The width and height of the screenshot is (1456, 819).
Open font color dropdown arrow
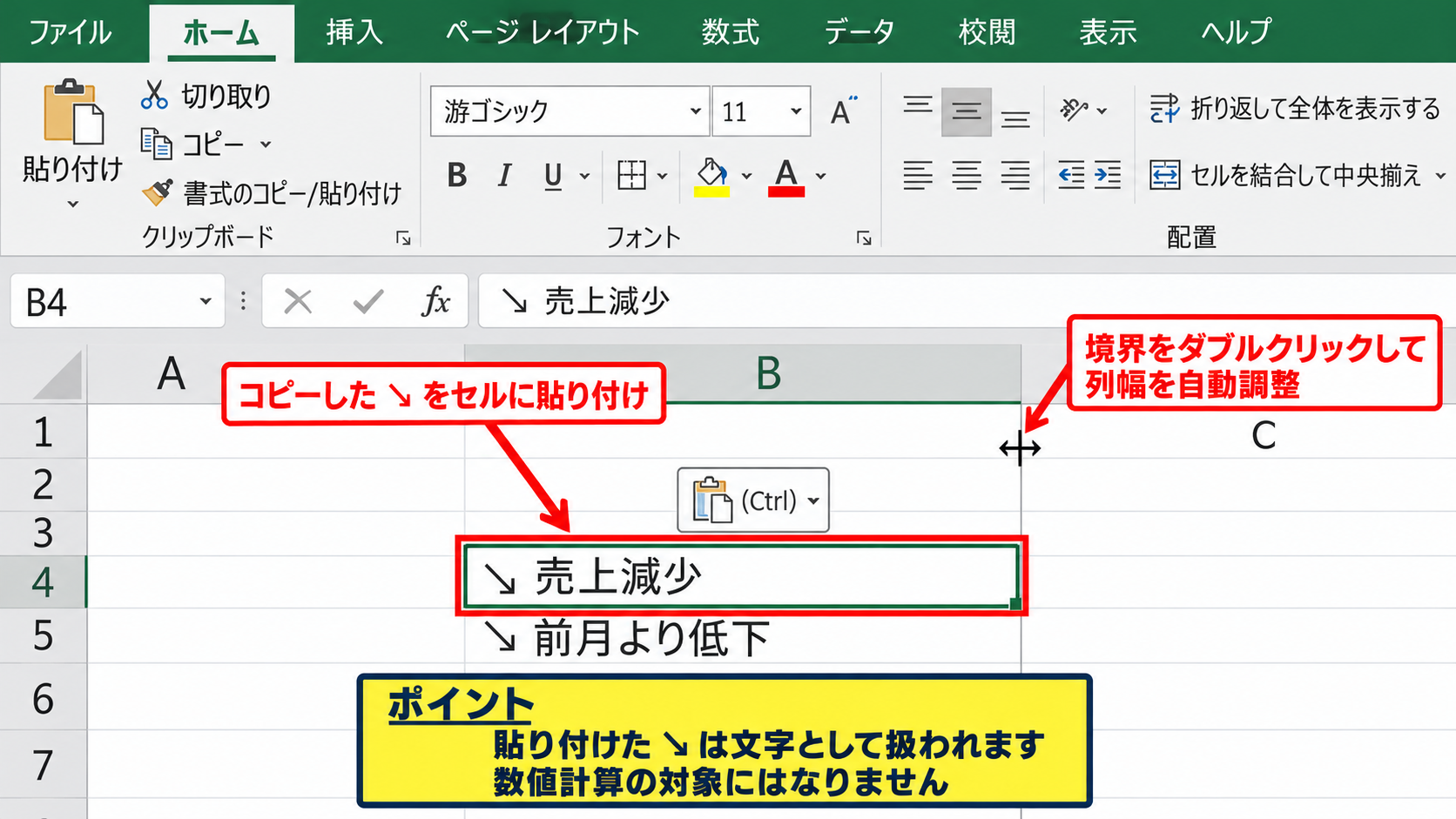click(820, 177)
